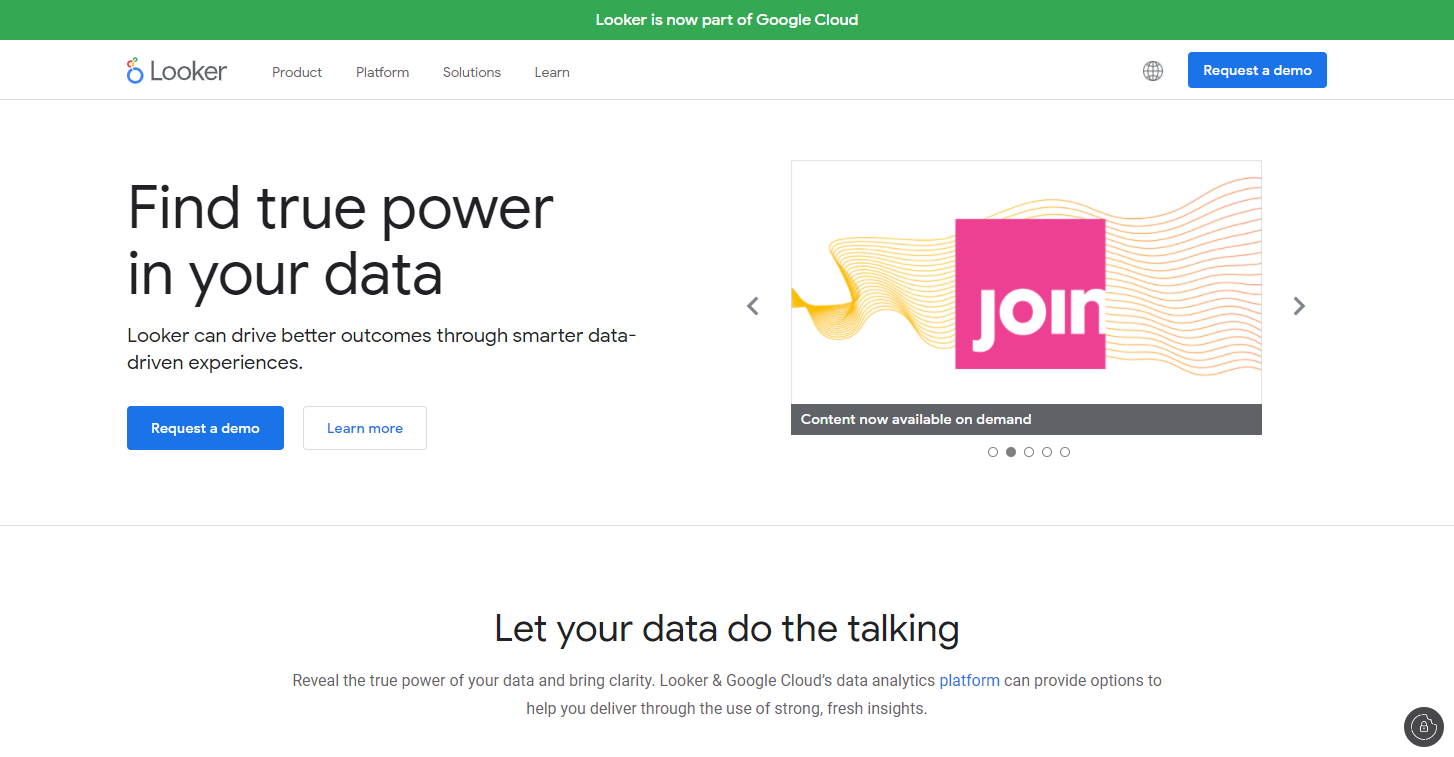Click the green Google Cloud announcement banner

(727, 20)
